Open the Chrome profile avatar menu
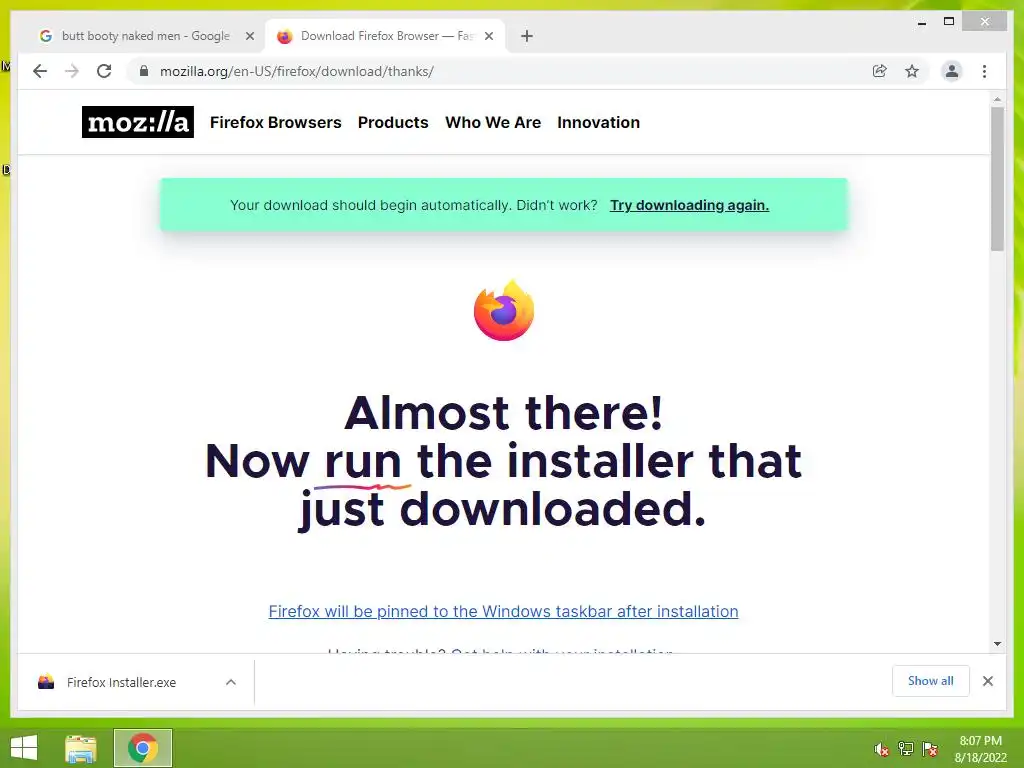 (952, 71)
